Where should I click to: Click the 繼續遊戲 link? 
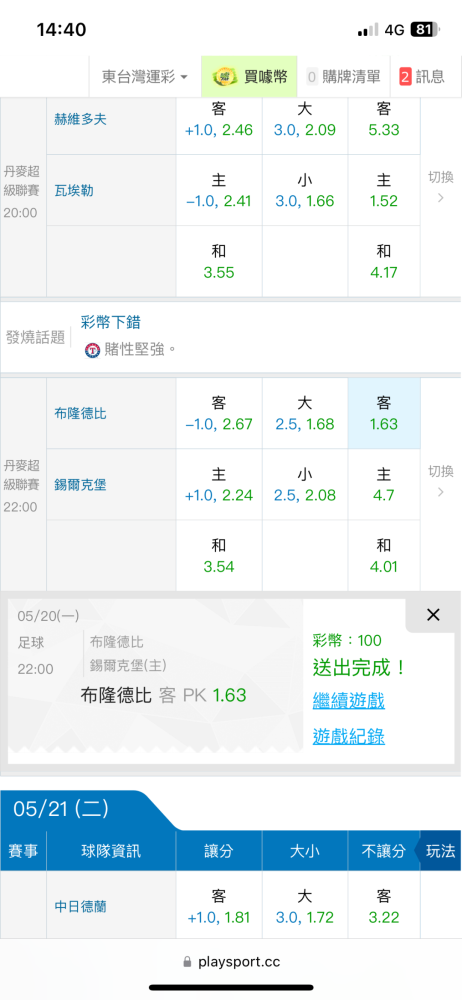(x=348, y=700)
